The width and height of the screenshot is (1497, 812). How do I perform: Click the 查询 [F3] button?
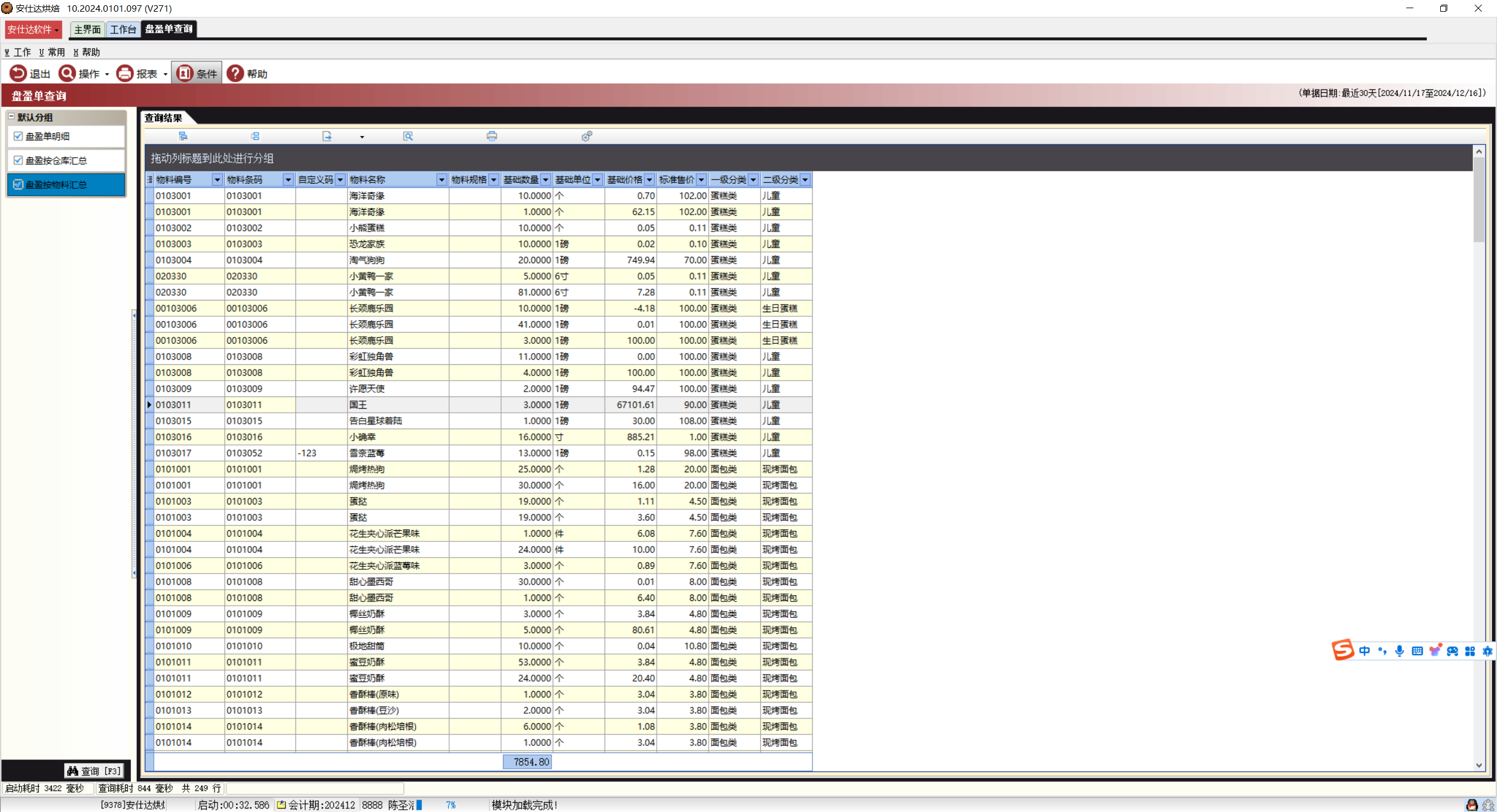[94, 771]
